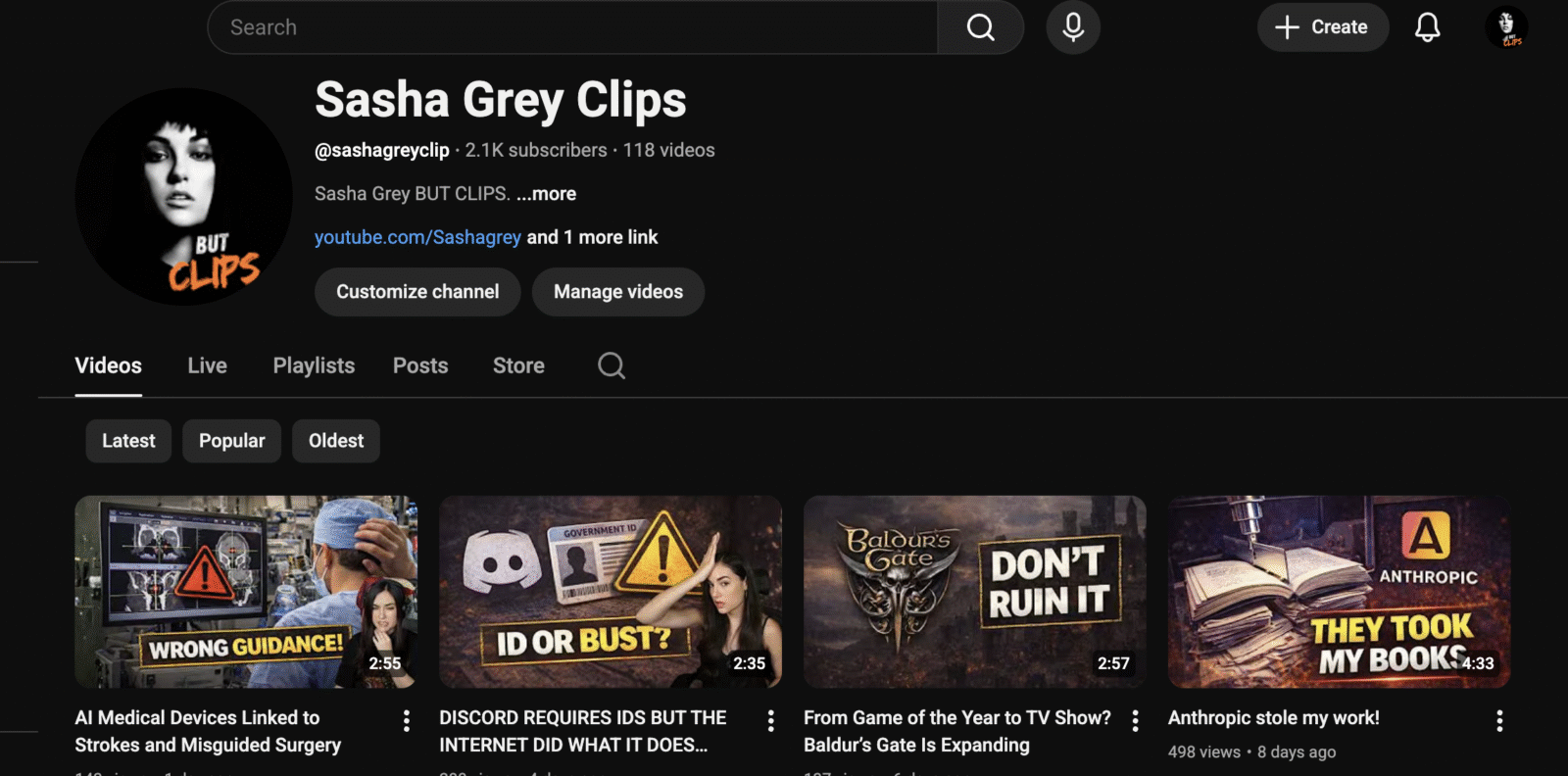Open account avatar menu in top bar
The width and height of the screenshot is (1568, 776).
click(x=1506, y=27)
